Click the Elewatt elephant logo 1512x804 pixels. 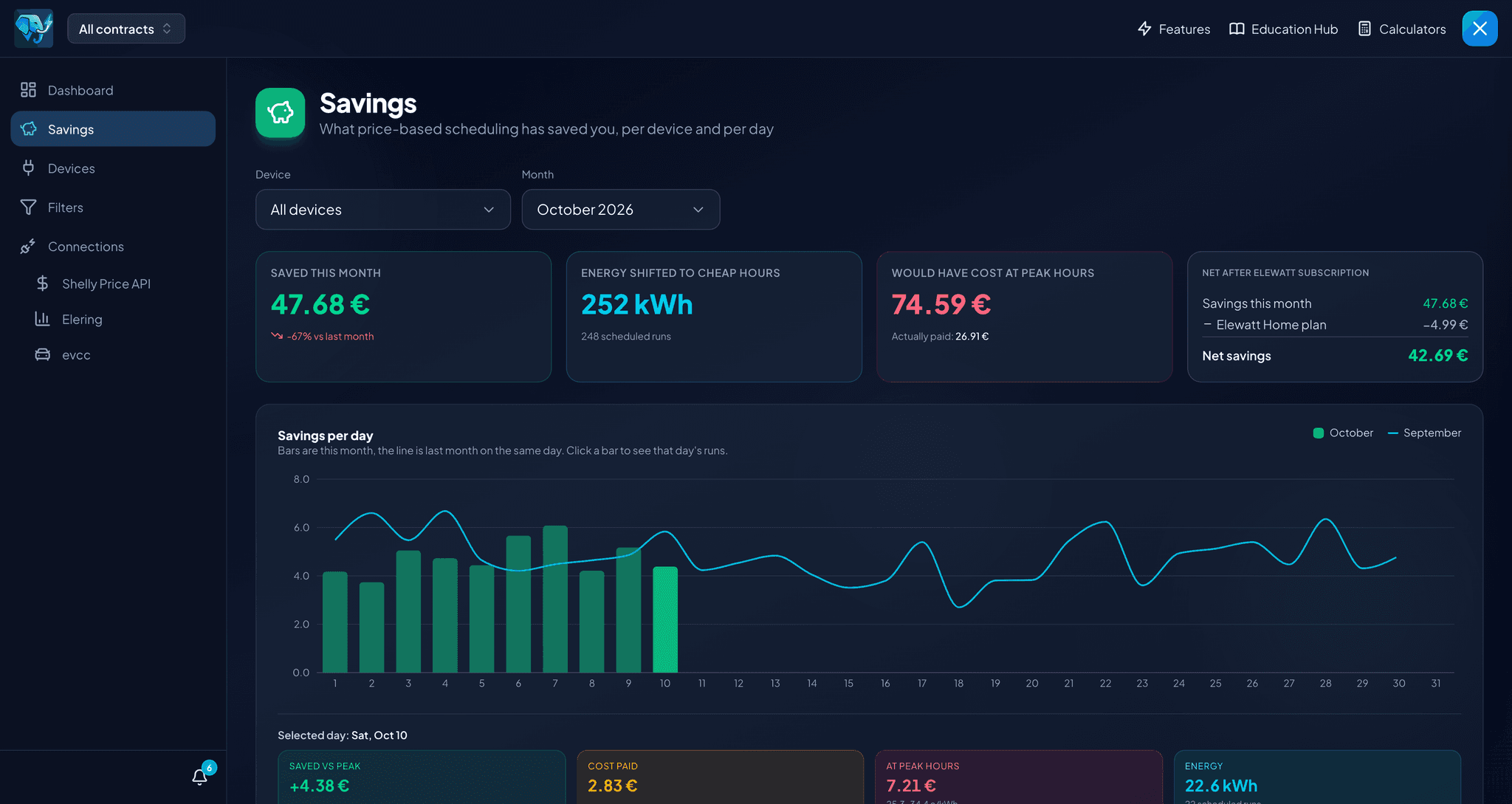coord(33,28)
